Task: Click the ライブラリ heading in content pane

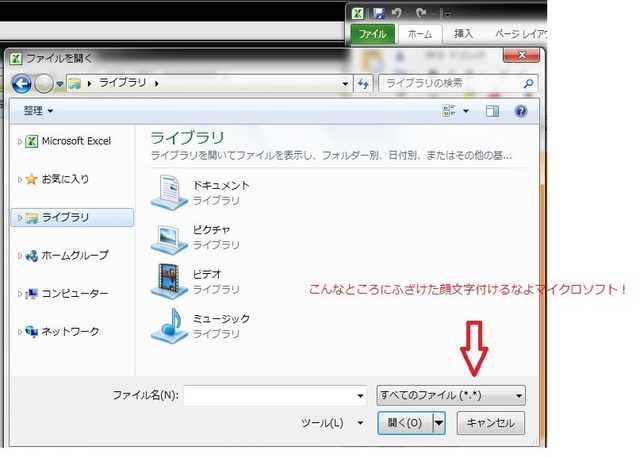Action: (187, 138)
